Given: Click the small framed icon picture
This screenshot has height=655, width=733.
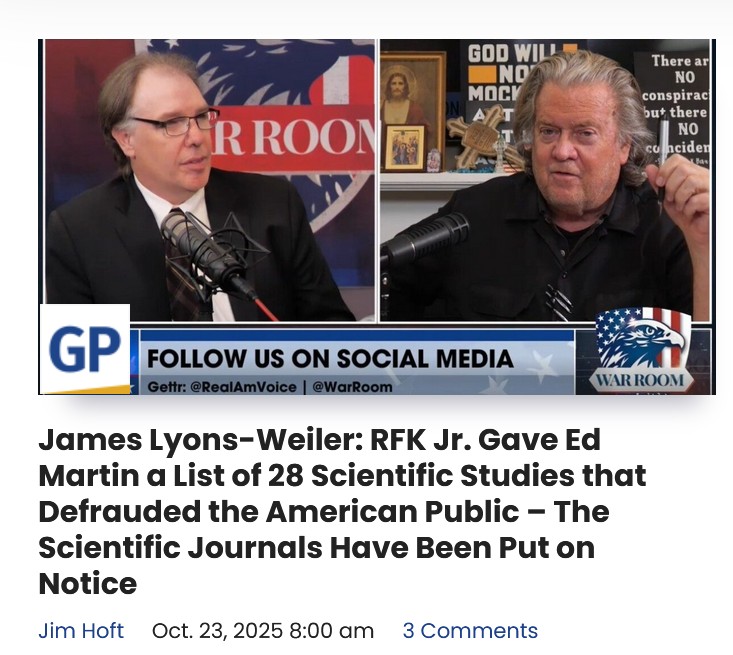Looking at the screenshot, I should tap(405, 148).
